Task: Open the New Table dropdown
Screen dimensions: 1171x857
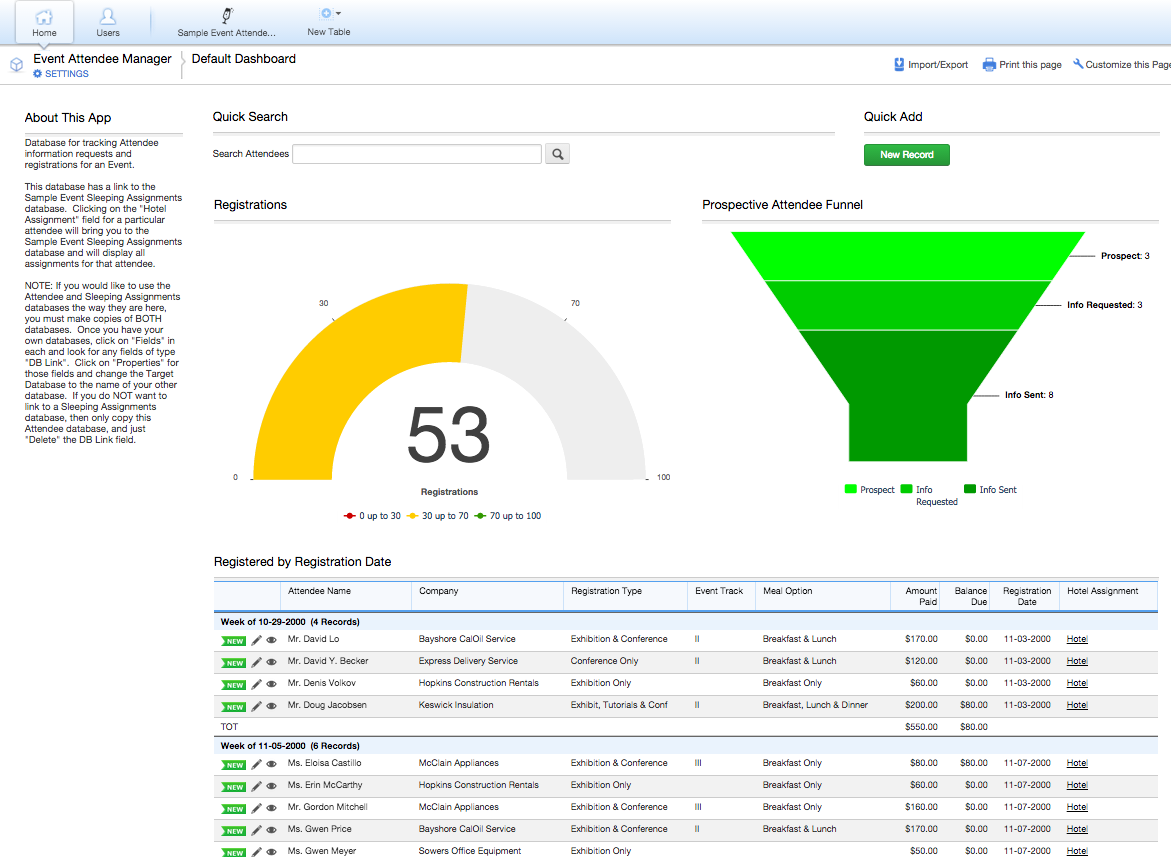Action: [329, 22]
